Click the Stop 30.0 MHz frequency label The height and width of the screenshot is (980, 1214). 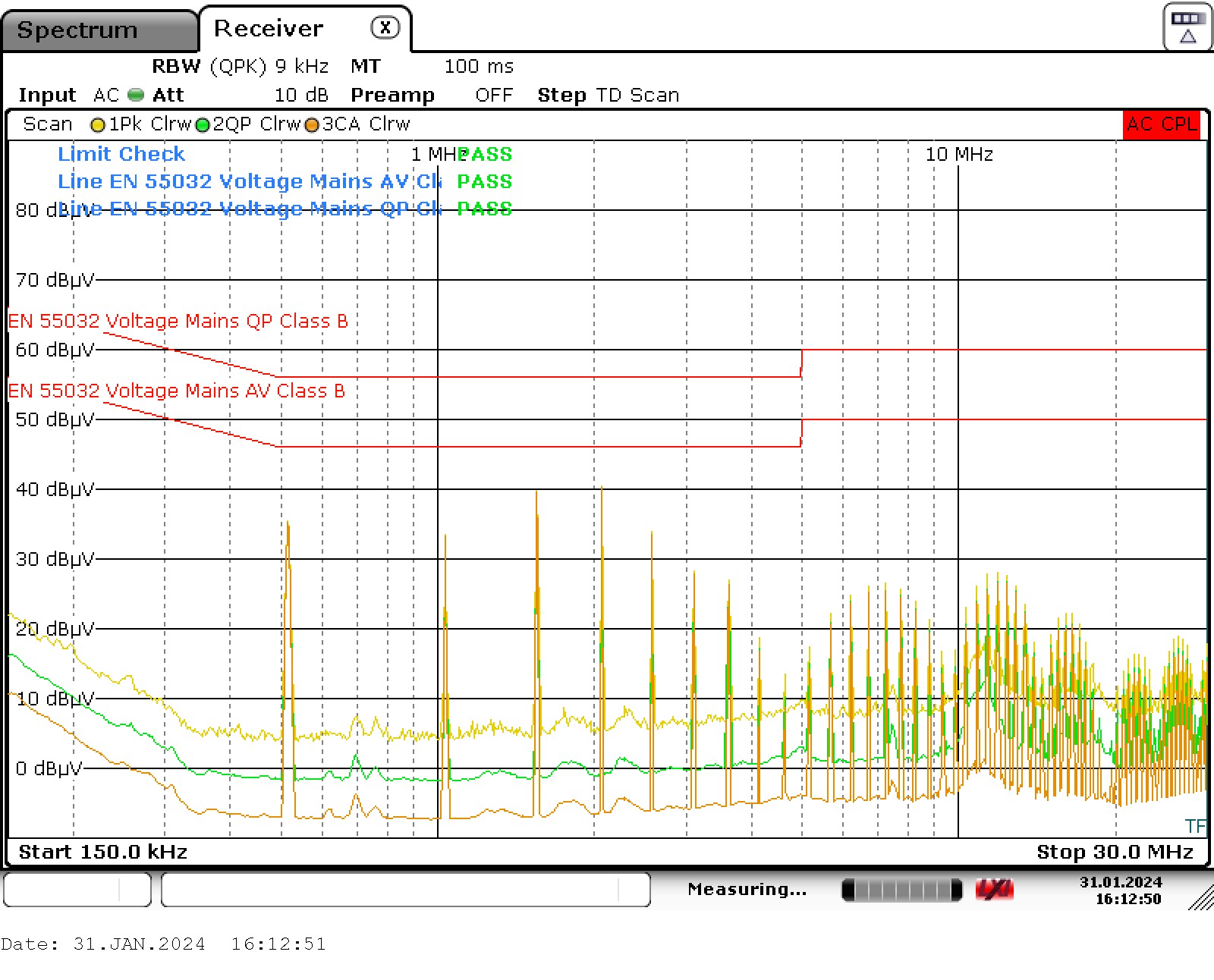click(1115, 852)
